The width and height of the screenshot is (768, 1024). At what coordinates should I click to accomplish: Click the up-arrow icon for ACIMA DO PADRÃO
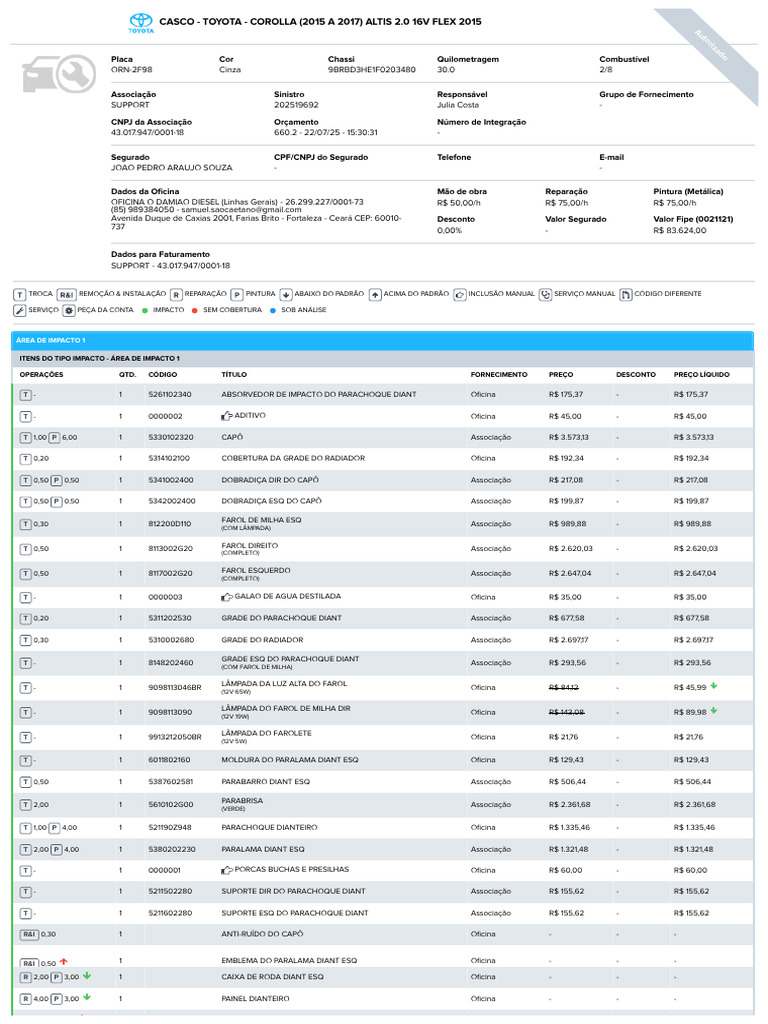tap(375, 295)
